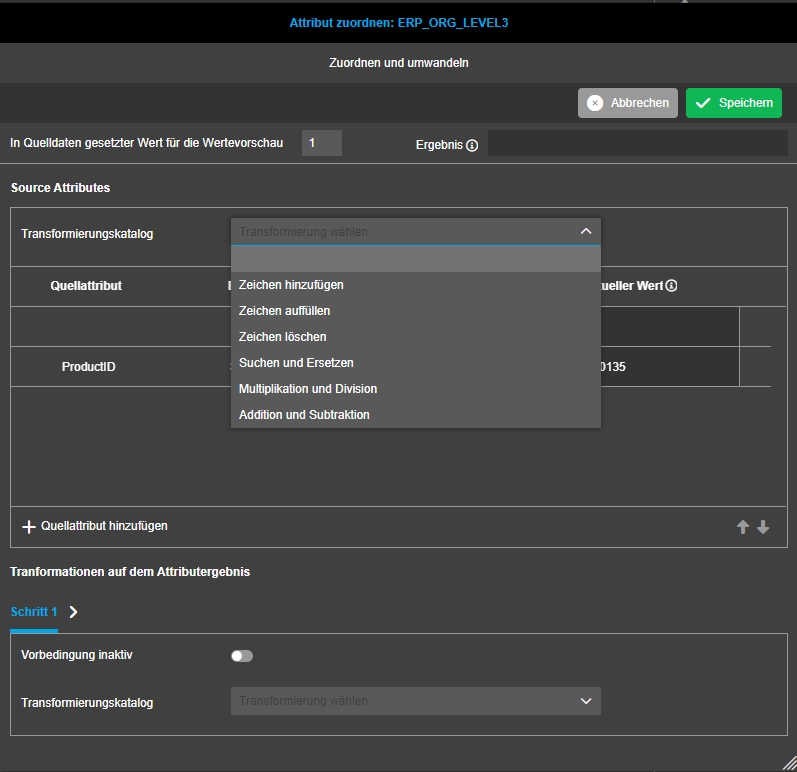Viewport: 797px width, 772px height.
Task: Choose 'Zeichen auffüllen' option
Action: [284, 311]
